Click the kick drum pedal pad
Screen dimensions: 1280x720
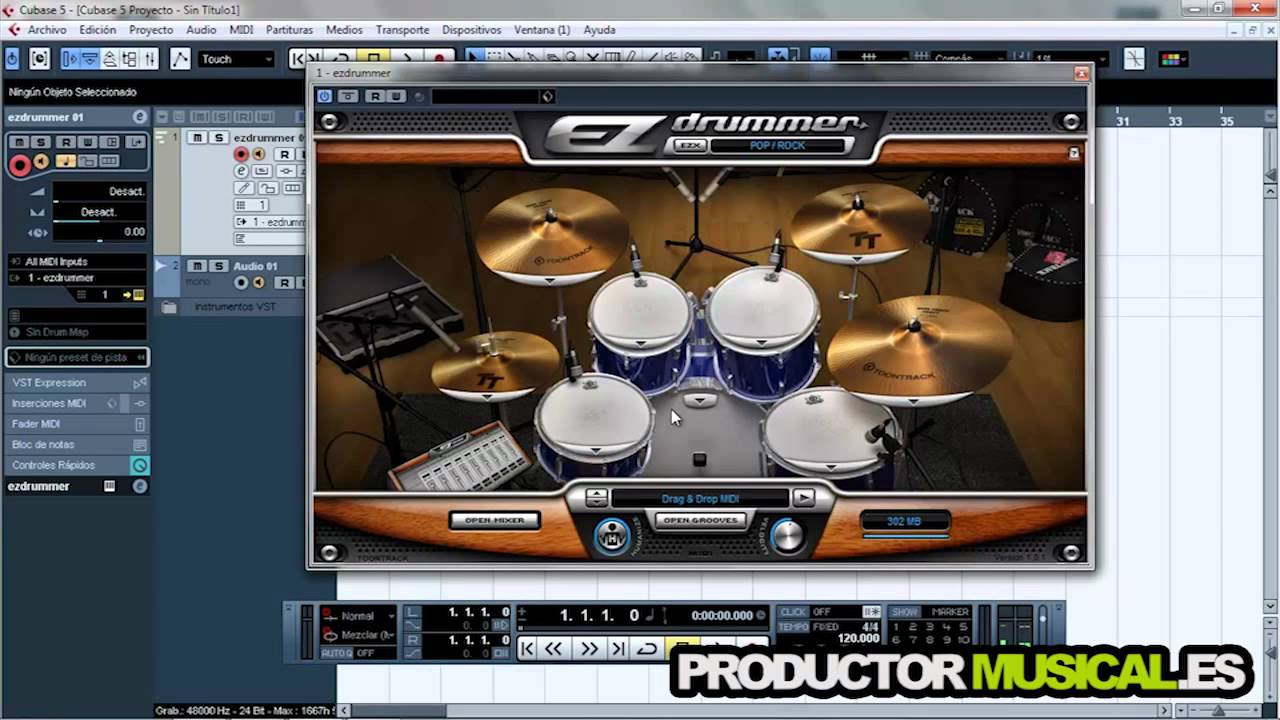pyautogui.click(x=699, y=460)
